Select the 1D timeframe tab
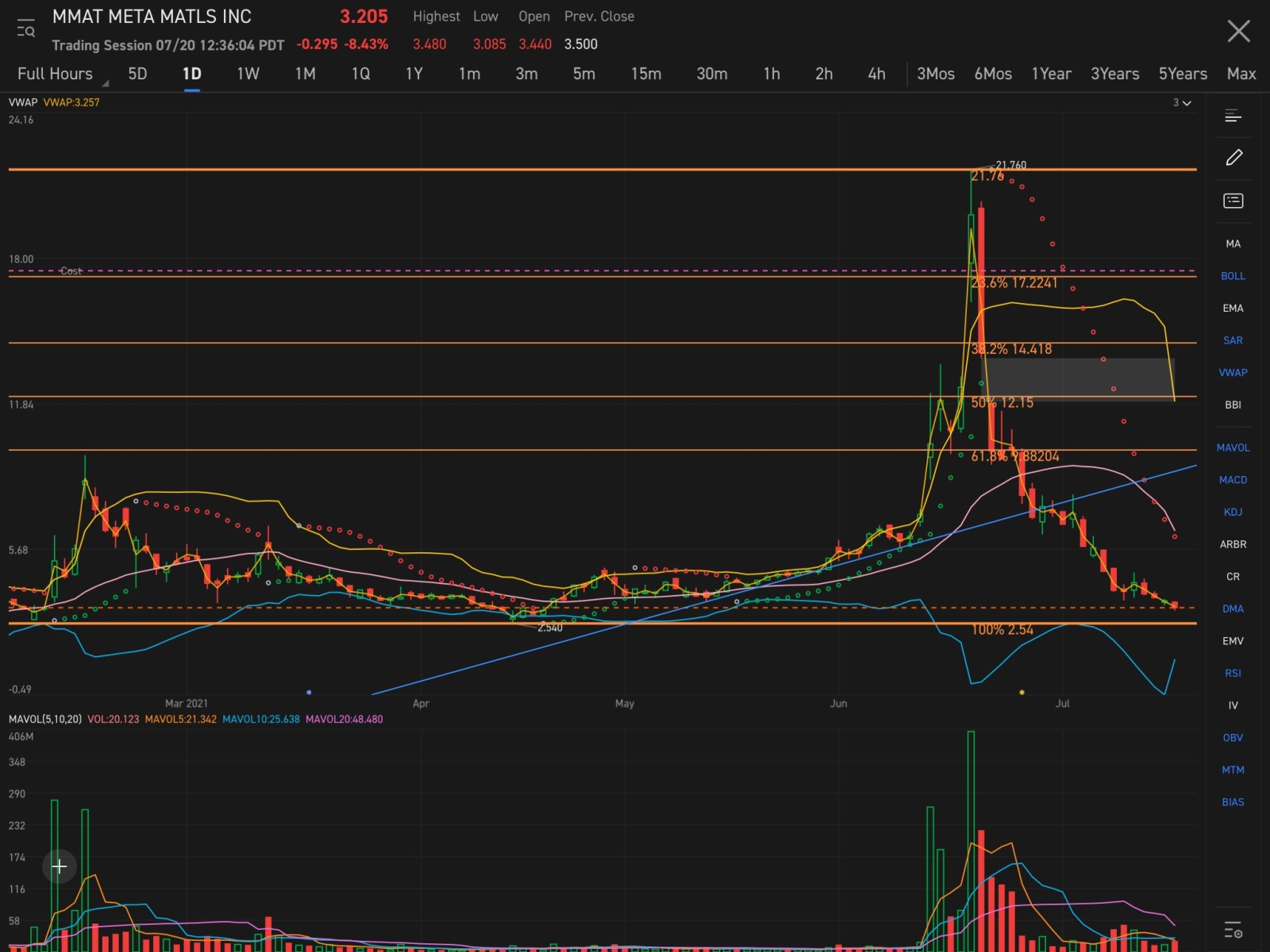This screenshot has height=952, width=1270. tap(192, 74)
